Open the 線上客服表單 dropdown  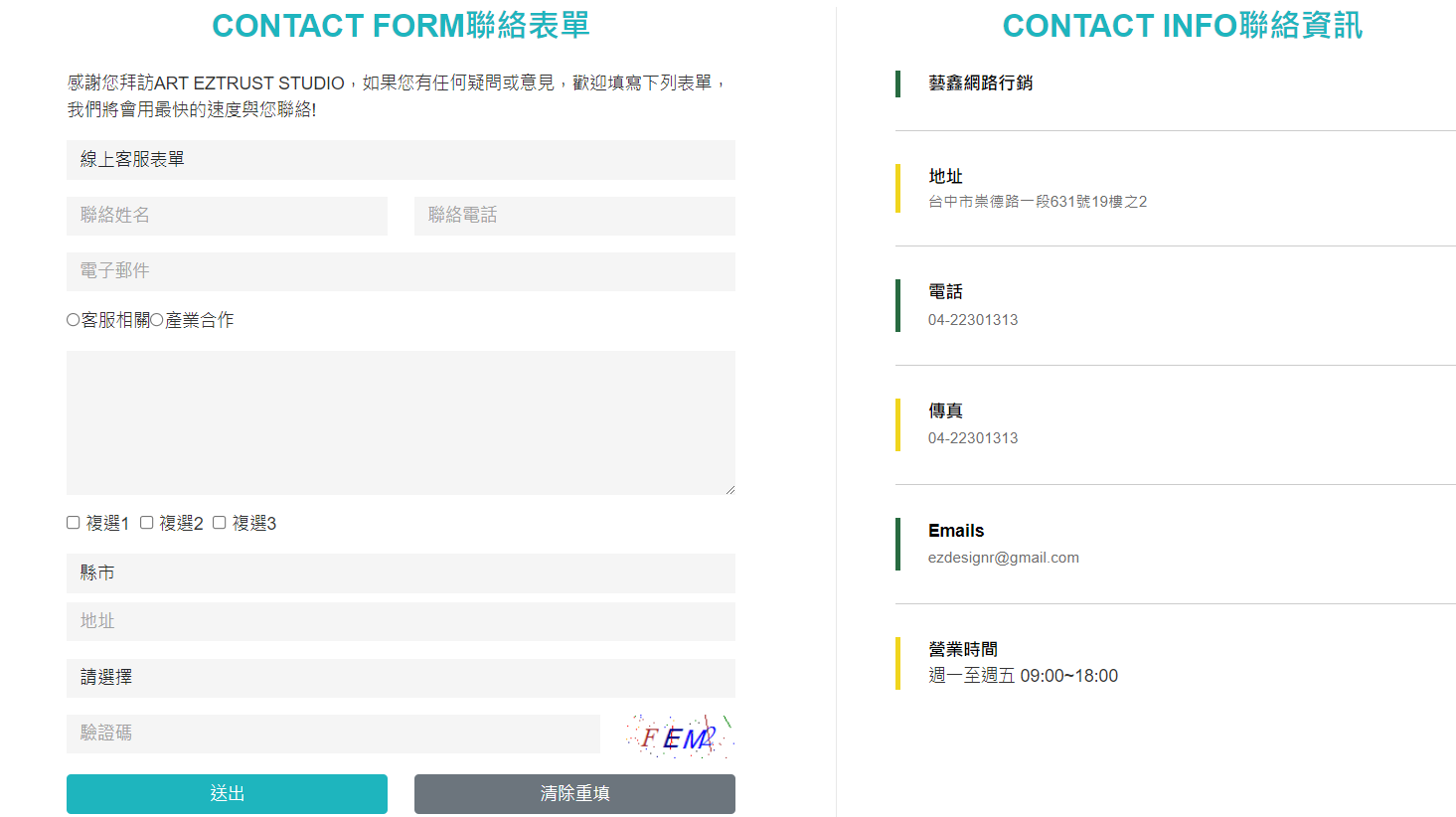point(401,160)
